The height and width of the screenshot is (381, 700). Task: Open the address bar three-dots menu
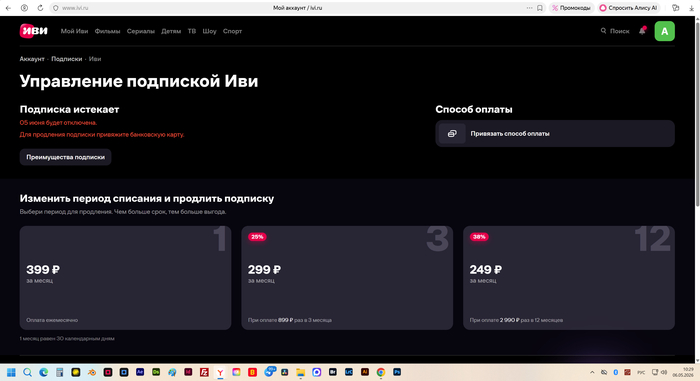(529, 8)
